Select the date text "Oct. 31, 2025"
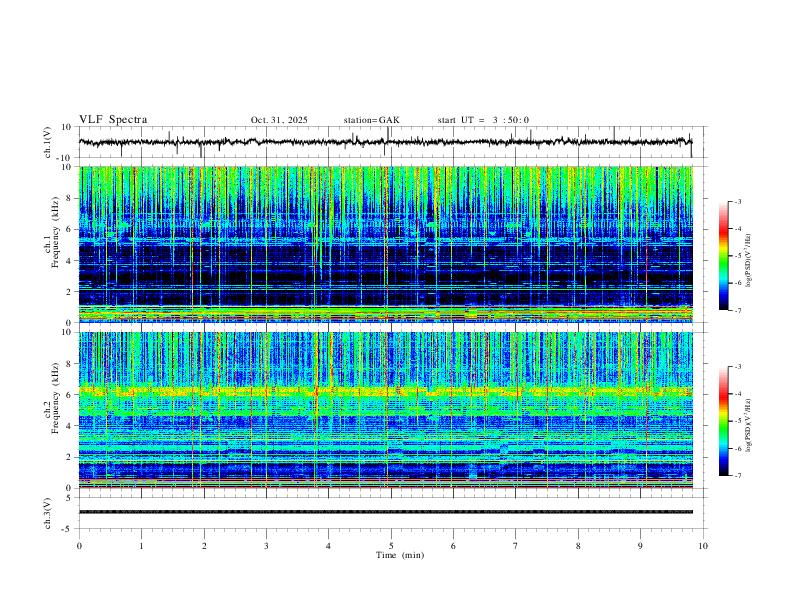This screenshot has height=612, width=792. 279,120
